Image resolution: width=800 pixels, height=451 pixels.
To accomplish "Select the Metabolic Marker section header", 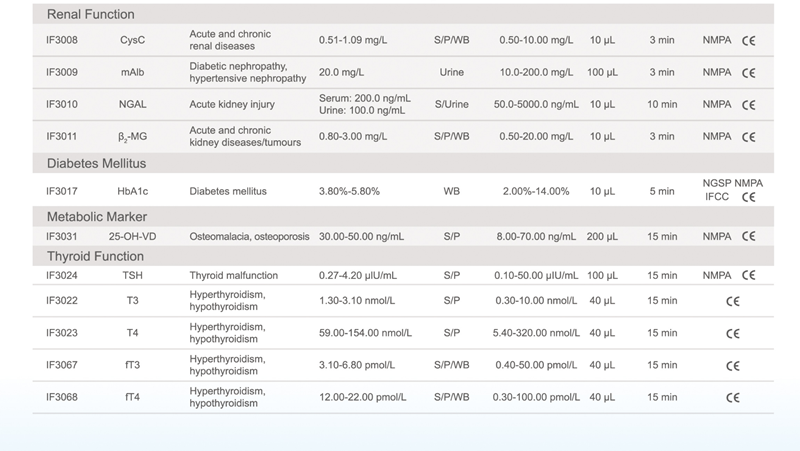I will 102,216.
